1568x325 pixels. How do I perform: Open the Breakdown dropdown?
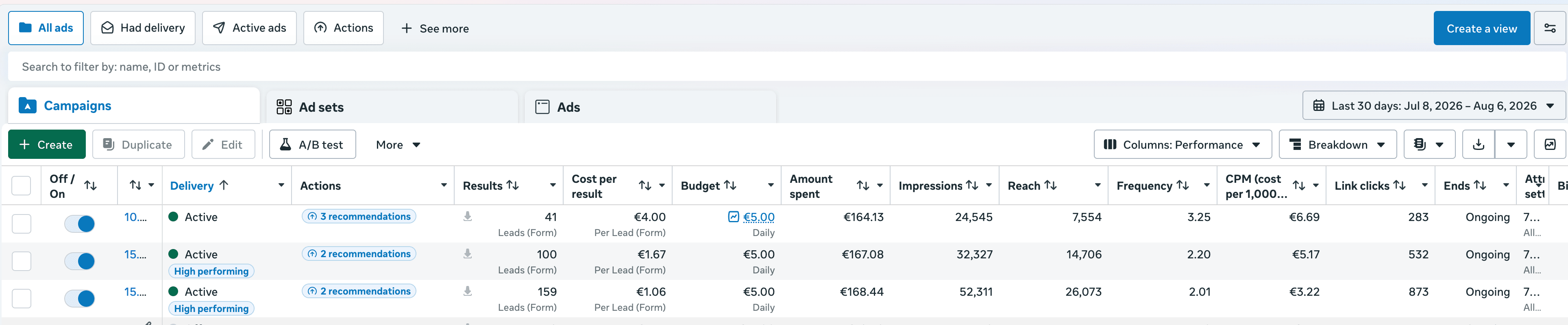point(1337,145)
